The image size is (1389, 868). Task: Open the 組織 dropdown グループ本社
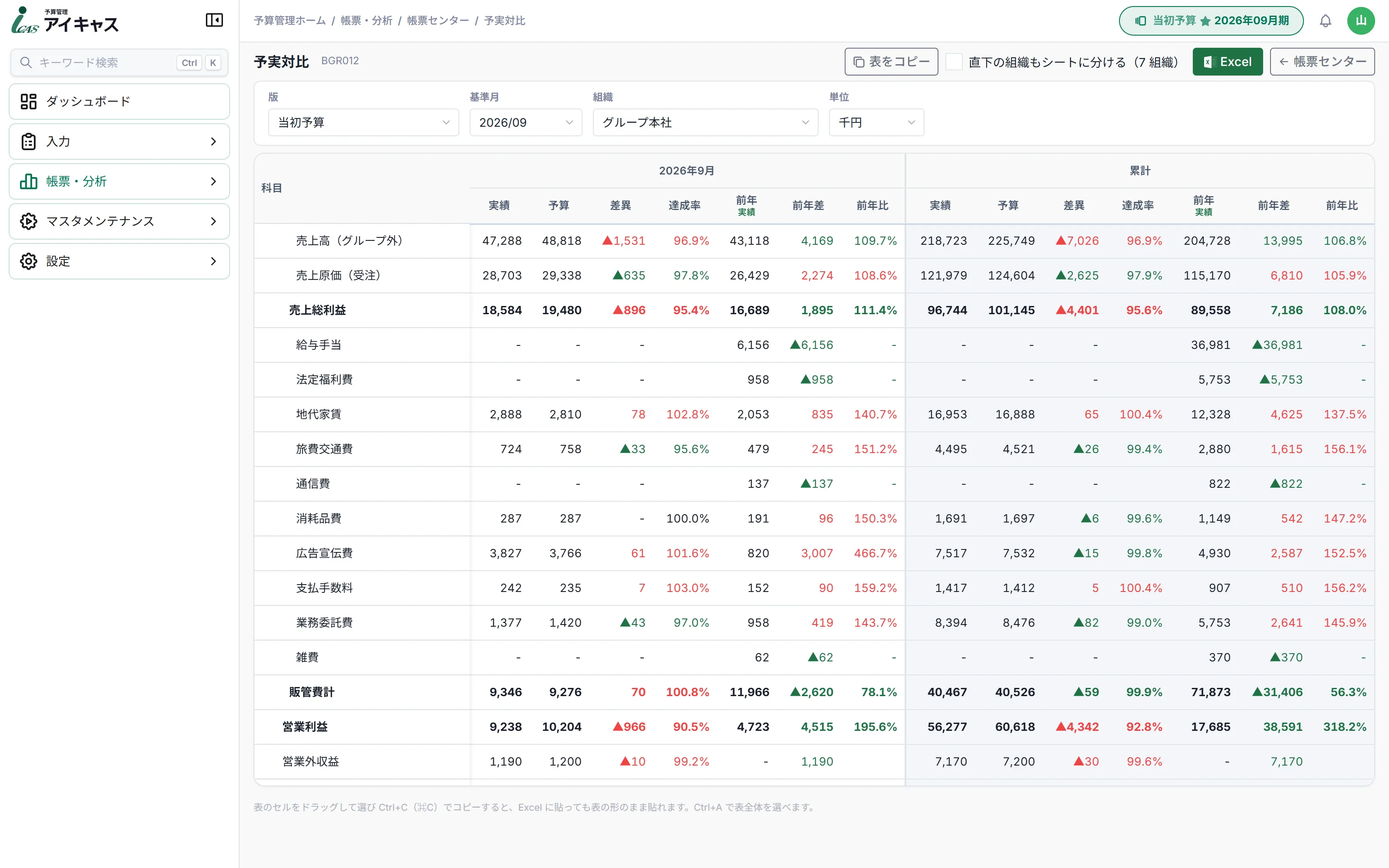coord(705,122)
